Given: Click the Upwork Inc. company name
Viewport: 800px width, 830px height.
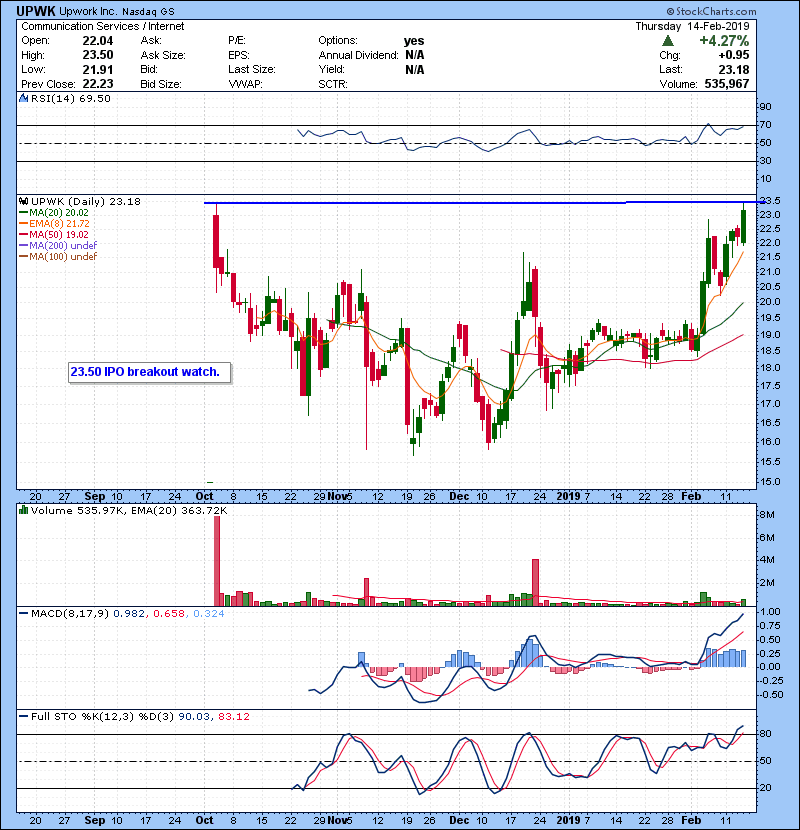Looking at the screenshot, I should coord(87,11).
